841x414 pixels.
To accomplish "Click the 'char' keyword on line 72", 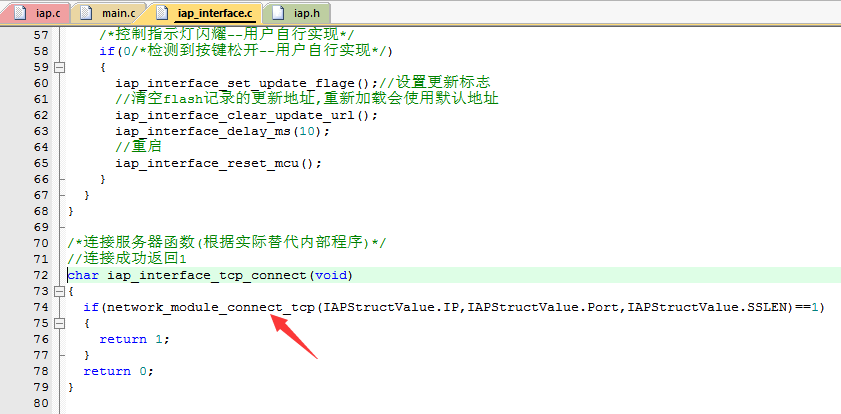I will coord(83,276).
